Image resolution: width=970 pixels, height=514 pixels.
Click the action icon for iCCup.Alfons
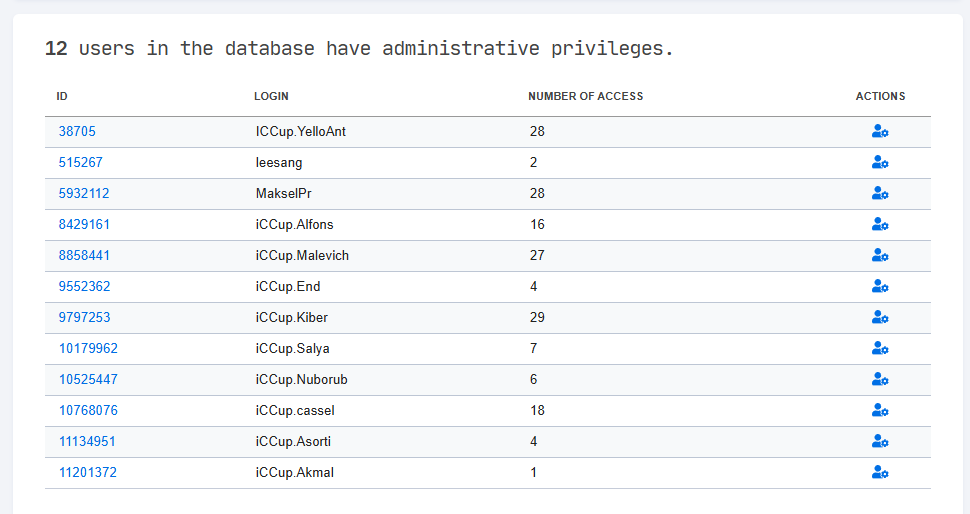coord(880,224)
